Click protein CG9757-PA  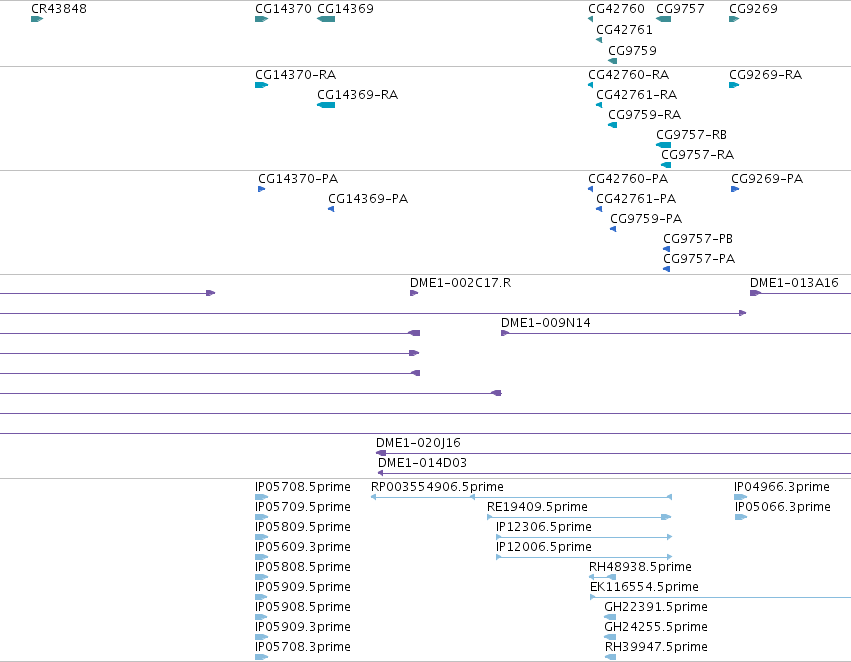[x=699, y=259]
